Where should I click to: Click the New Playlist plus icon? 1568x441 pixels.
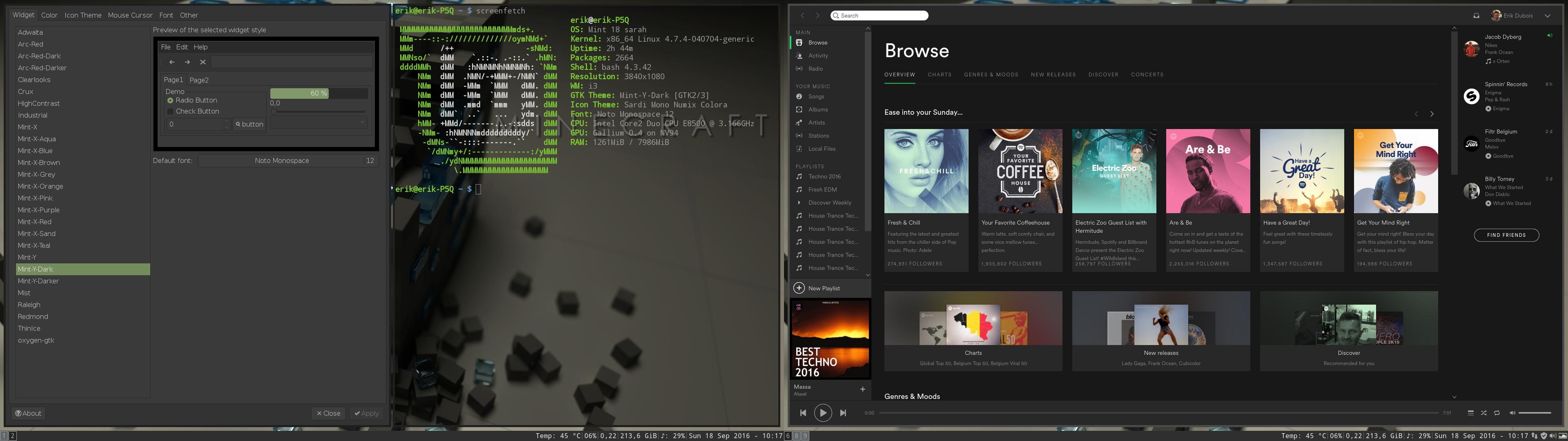pos(799,288)
